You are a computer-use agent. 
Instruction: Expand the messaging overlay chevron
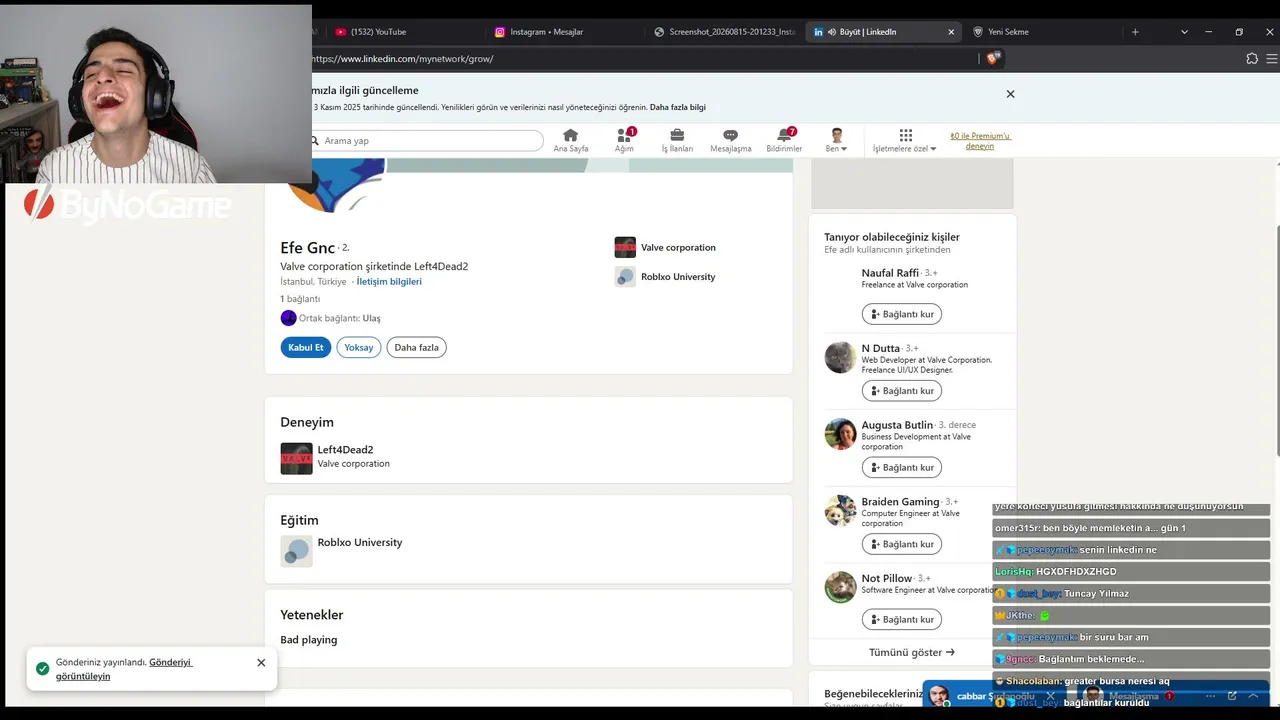(1253, 696)
